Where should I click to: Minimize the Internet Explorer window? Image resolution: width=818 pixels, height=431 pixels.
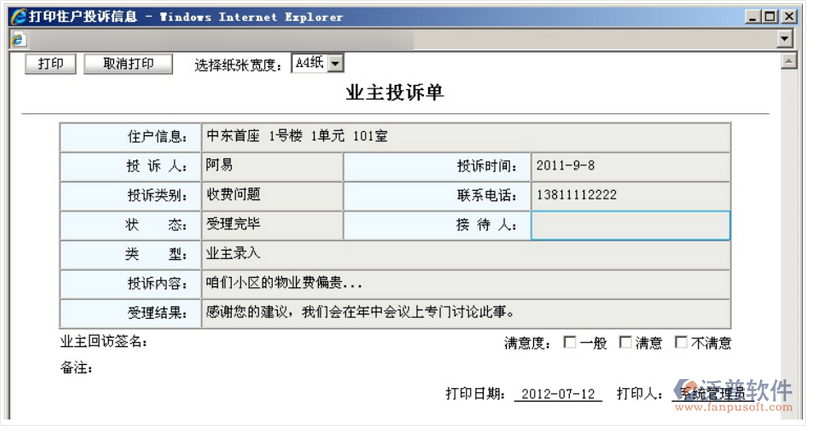(x=752, y=17)
